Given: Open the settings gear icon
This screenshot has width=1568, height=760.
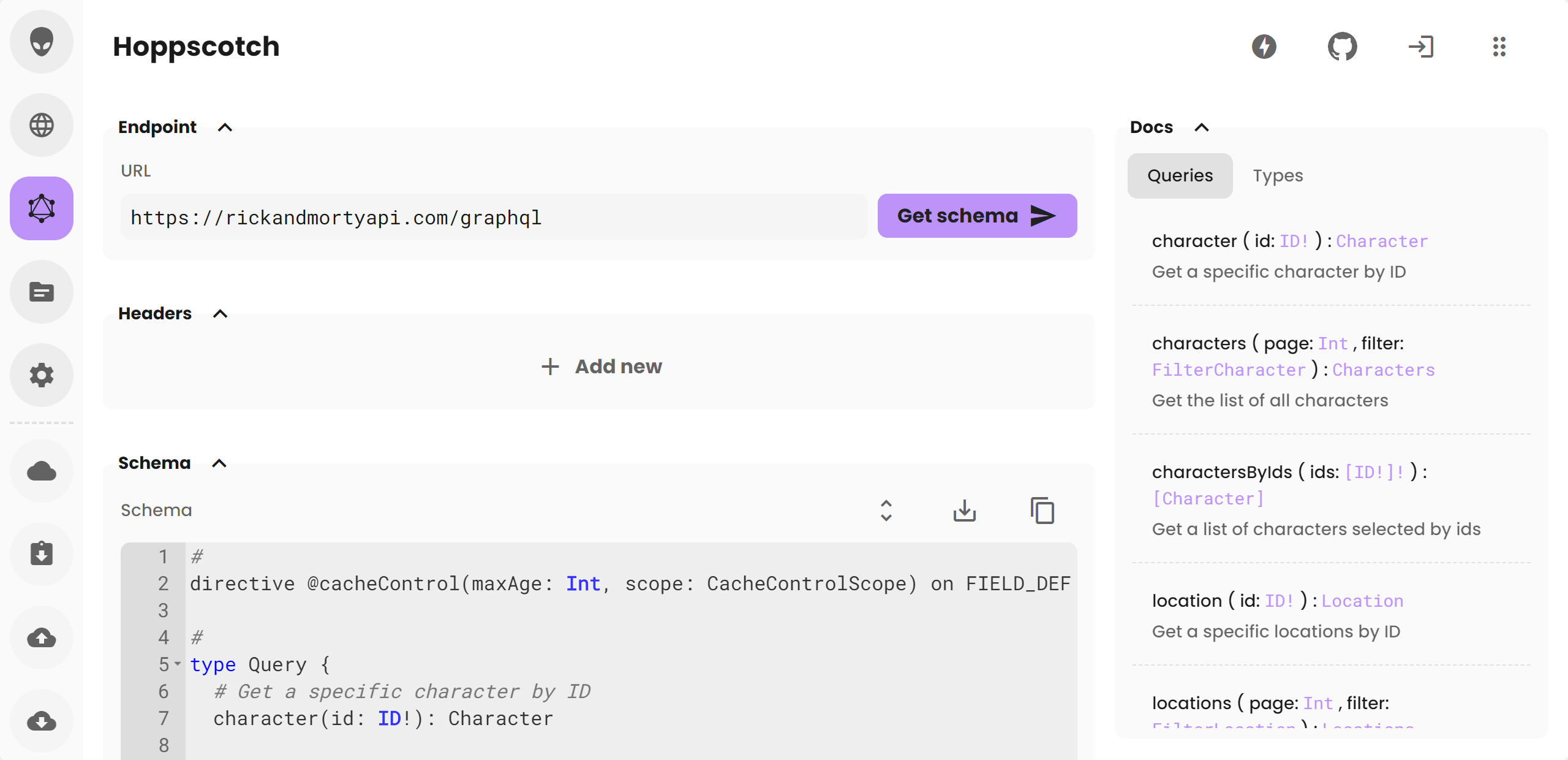Looking at the screenshot, I should [42, 375].
